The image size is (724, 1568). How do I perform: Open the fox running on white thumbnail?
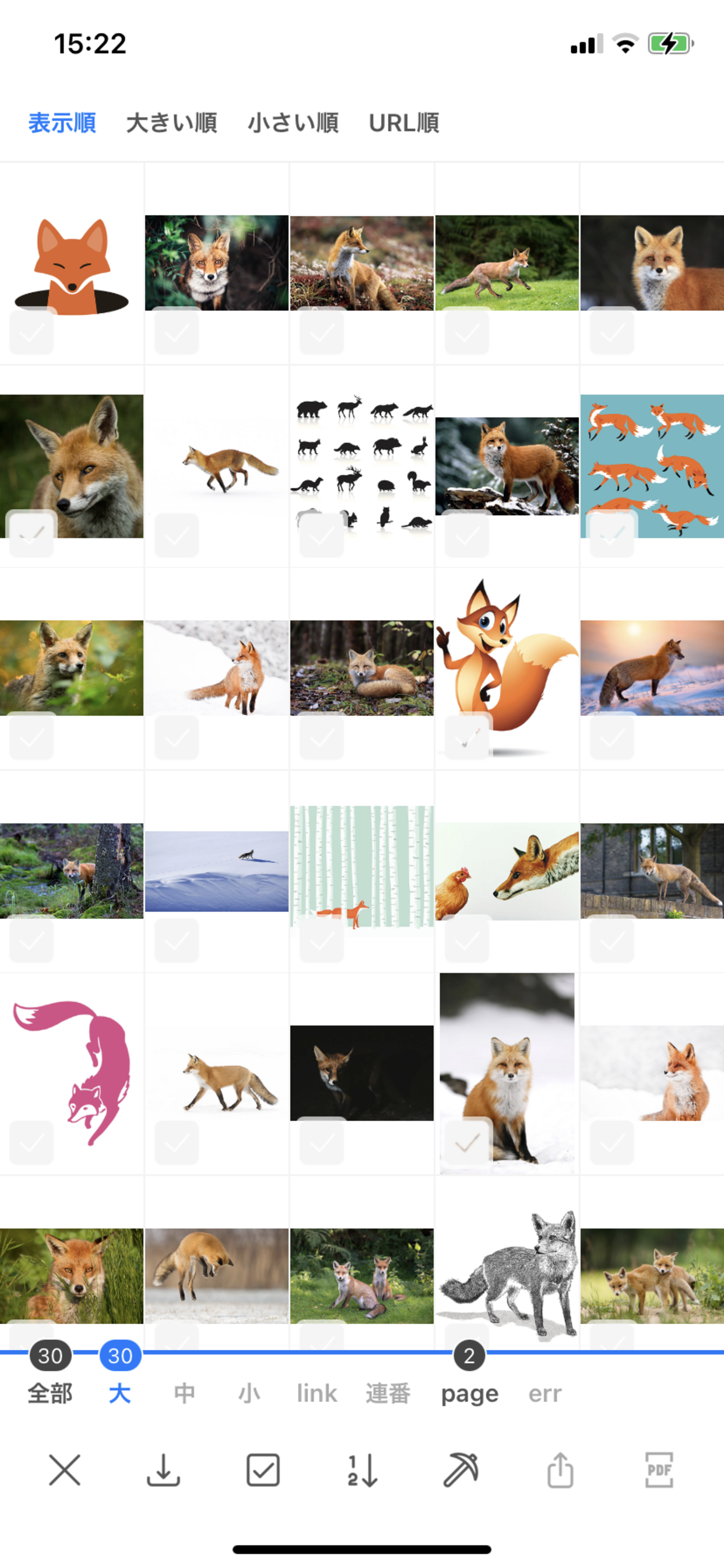[x=217, y=466]
